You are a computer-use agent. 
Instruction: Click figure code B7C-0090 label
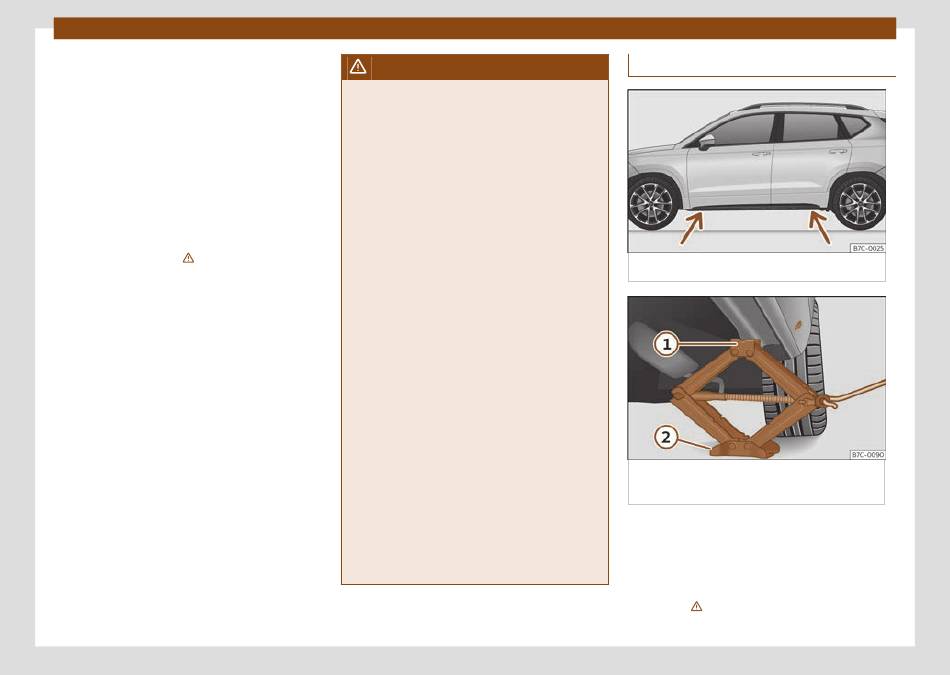(867, 455)
